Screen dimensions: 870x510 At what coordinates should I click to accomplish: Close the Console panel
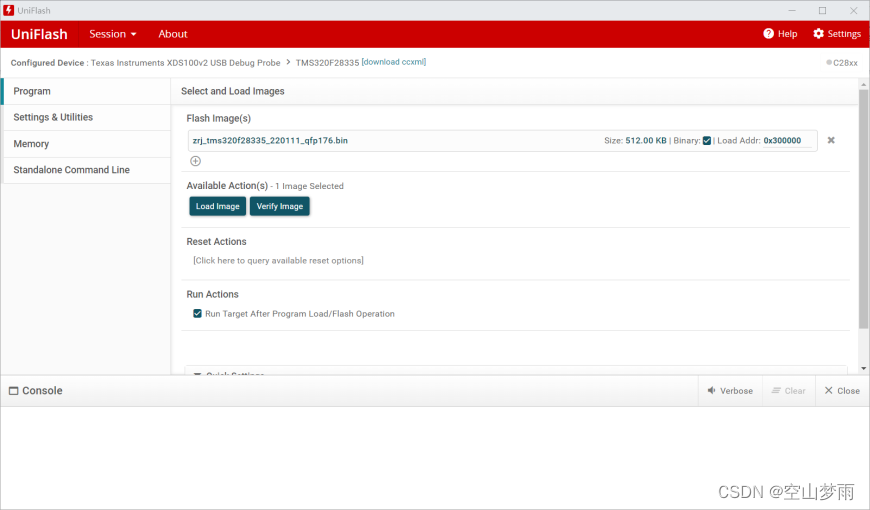tap(842, 391)
